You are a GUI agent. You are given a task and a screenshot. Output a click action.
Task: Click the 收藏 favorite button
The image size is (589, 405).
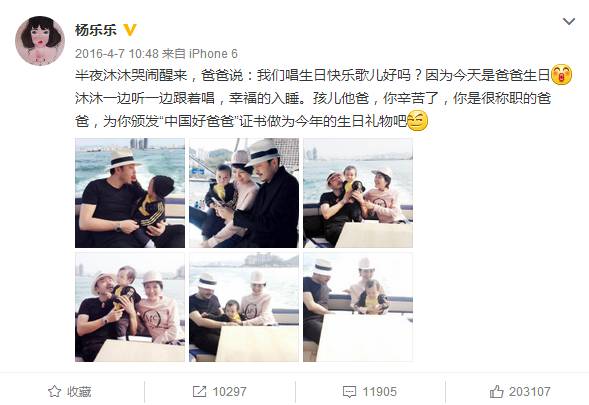tap(70, 391)
